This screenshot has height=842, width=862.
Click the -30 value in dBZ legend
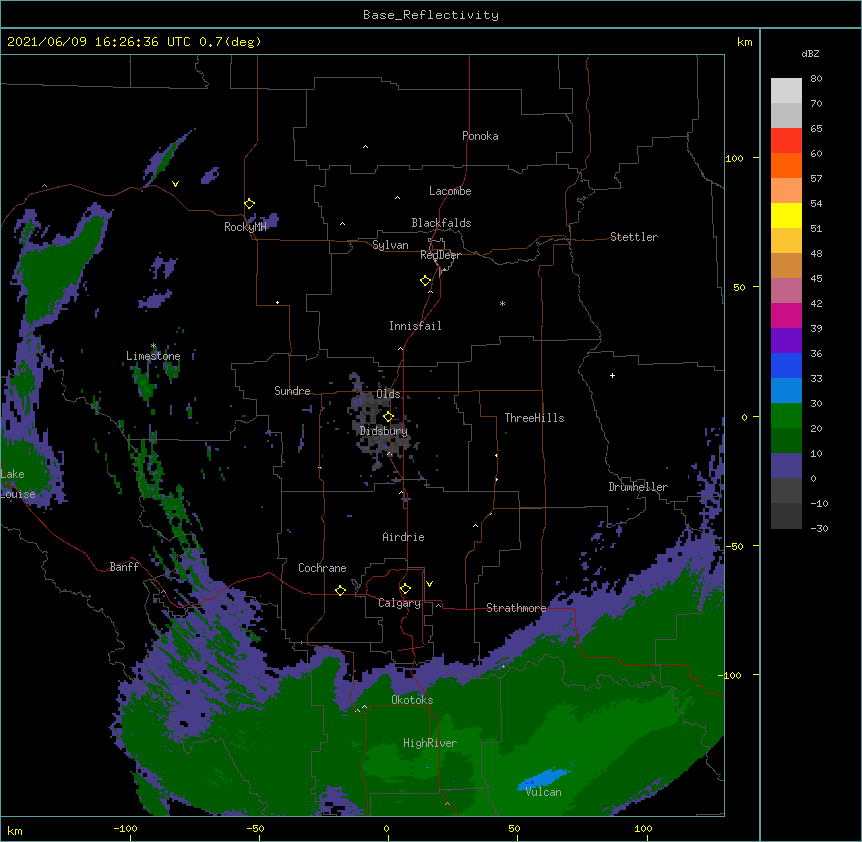click(819, 529)
